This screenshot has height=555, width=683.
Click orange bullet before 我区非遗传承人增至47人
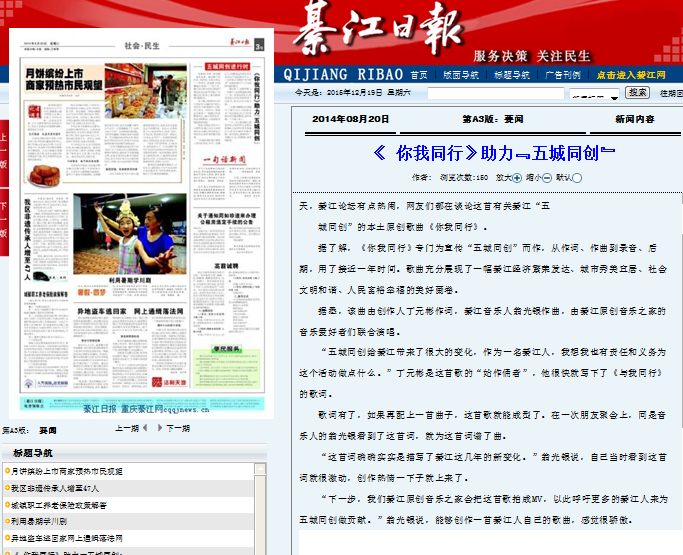click(7, 487)
